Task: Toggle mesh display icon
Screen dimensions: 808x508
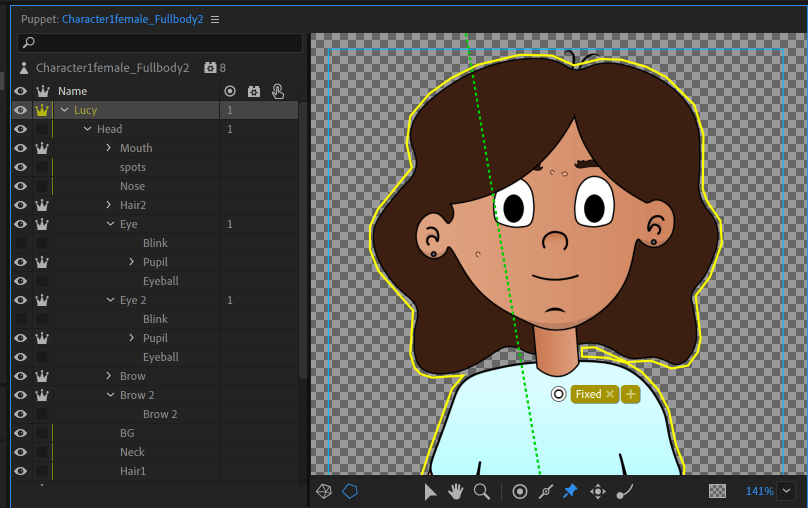Action: point(324,492)
